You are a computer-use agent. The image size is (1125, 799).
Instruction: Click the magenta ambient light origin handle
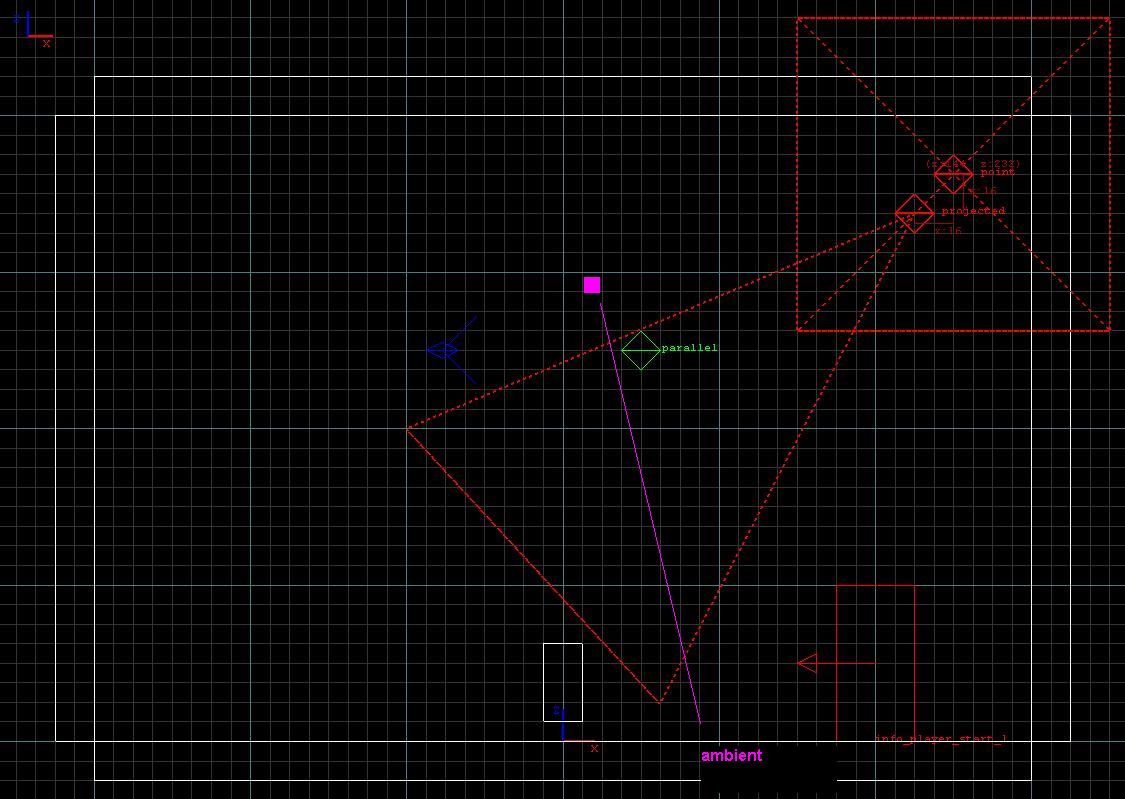[592, 285]
